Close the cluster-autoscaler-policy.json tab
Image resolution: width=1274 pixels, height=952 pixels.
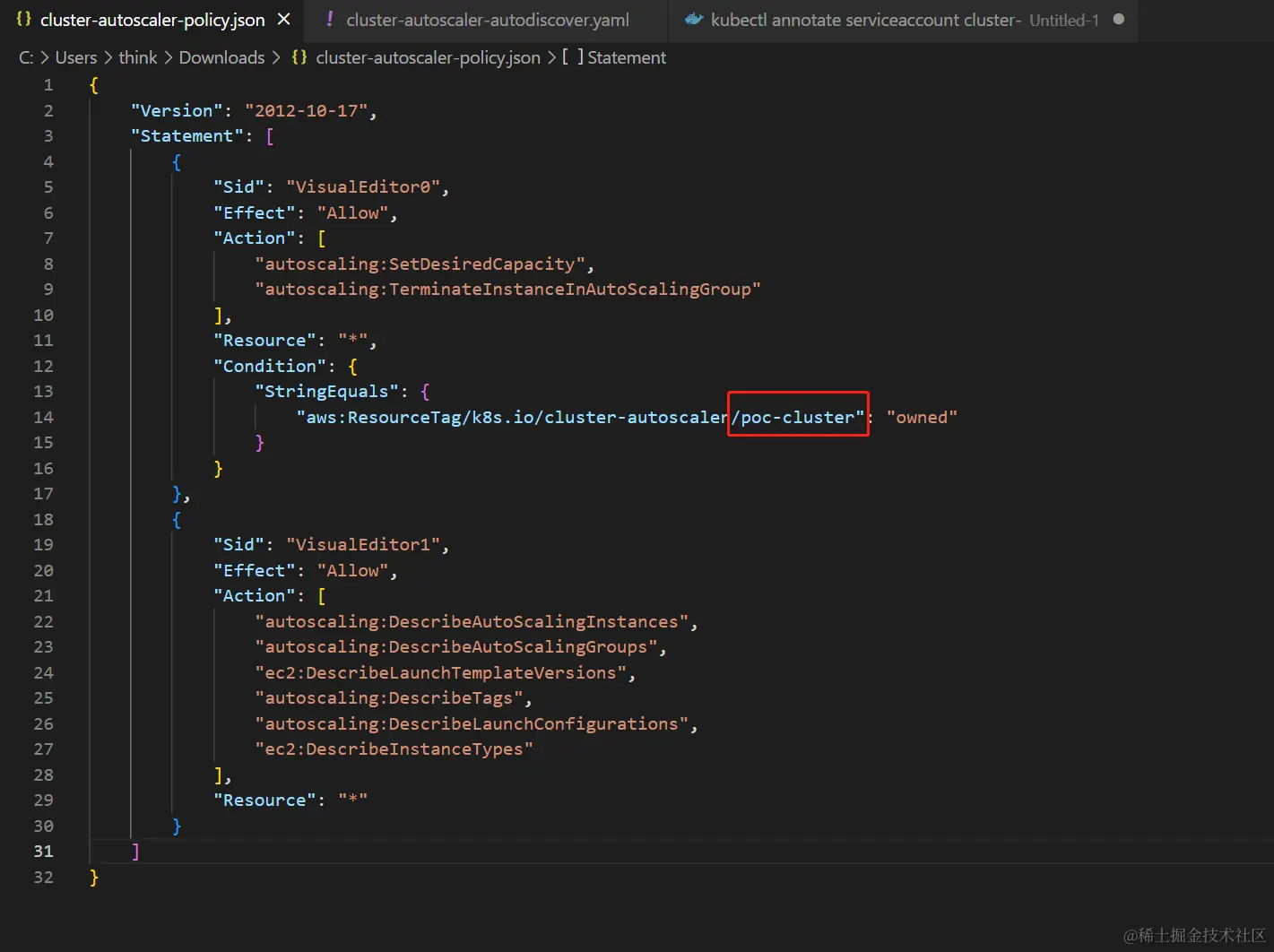[283, 19]
